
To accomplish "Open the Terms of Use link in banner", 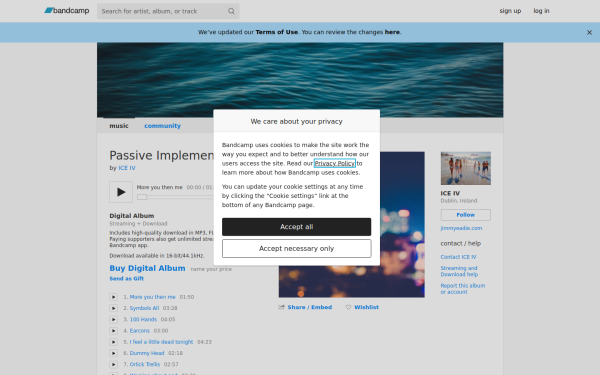I will (x=277, y=32).
